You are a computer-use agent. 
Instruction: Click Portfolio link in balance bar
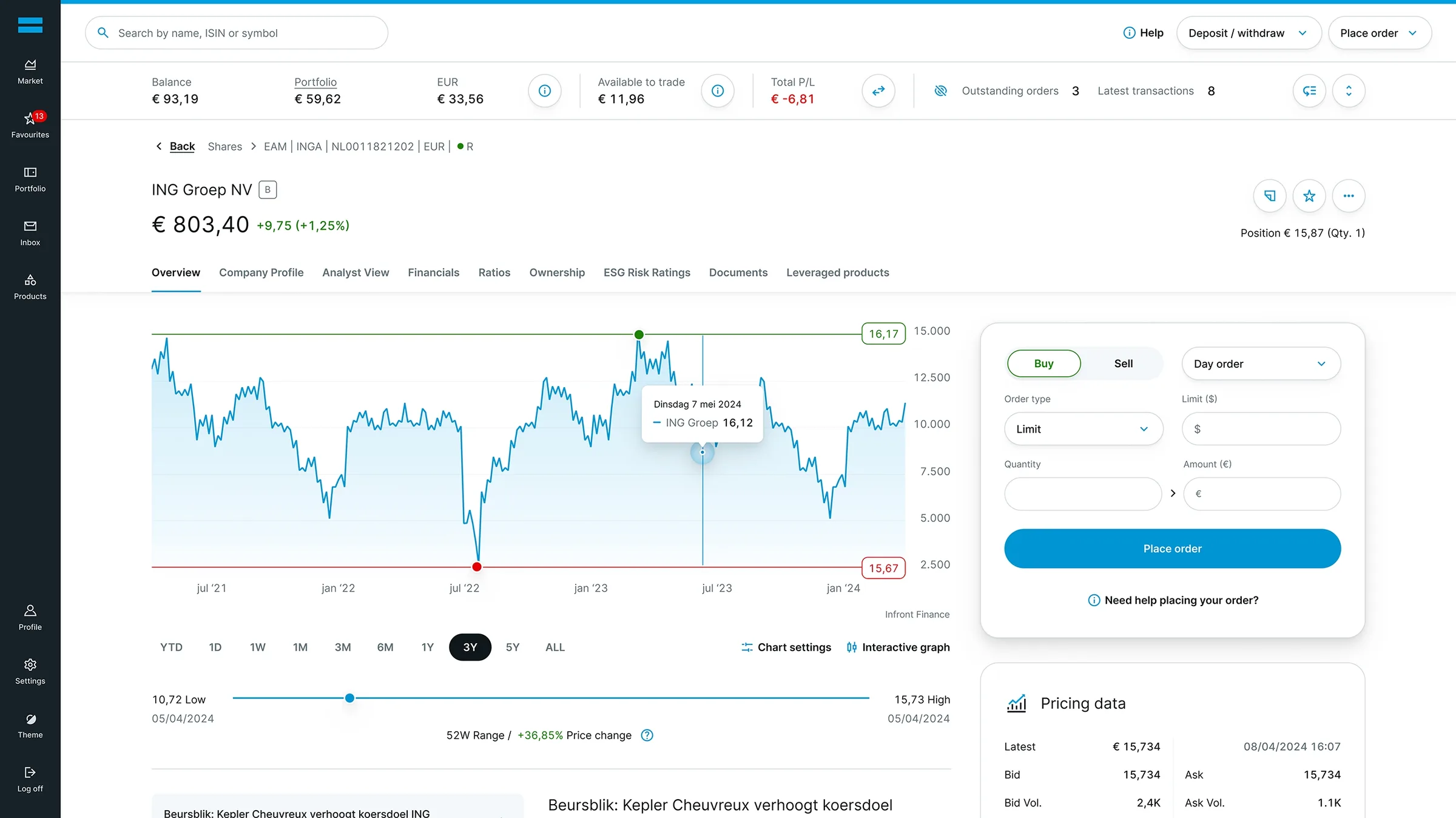point(315,82)
